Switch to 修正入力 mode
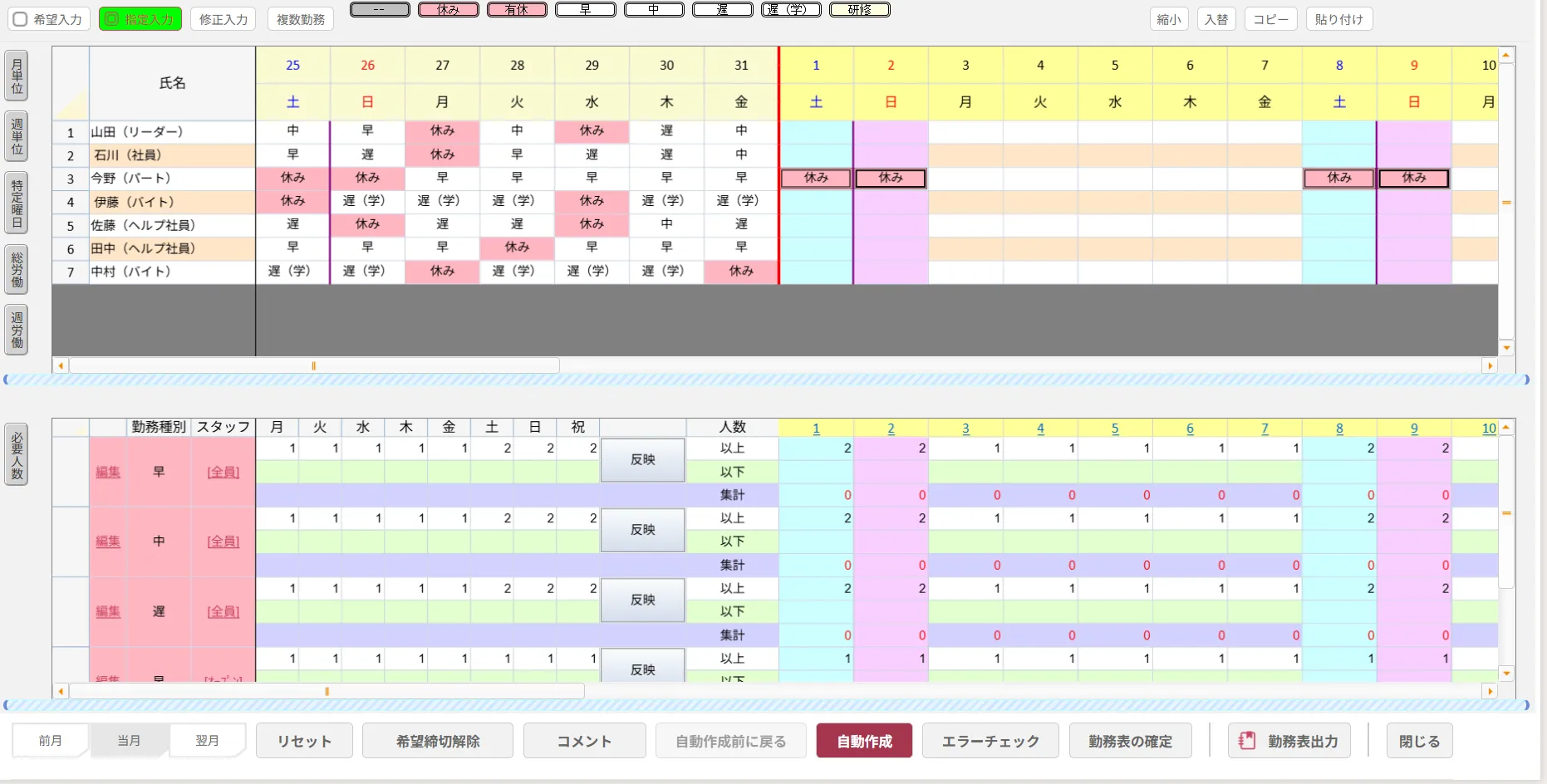The width and height of the screenshot is (1547, 784). pyautogui.click(x=223, y=19)
